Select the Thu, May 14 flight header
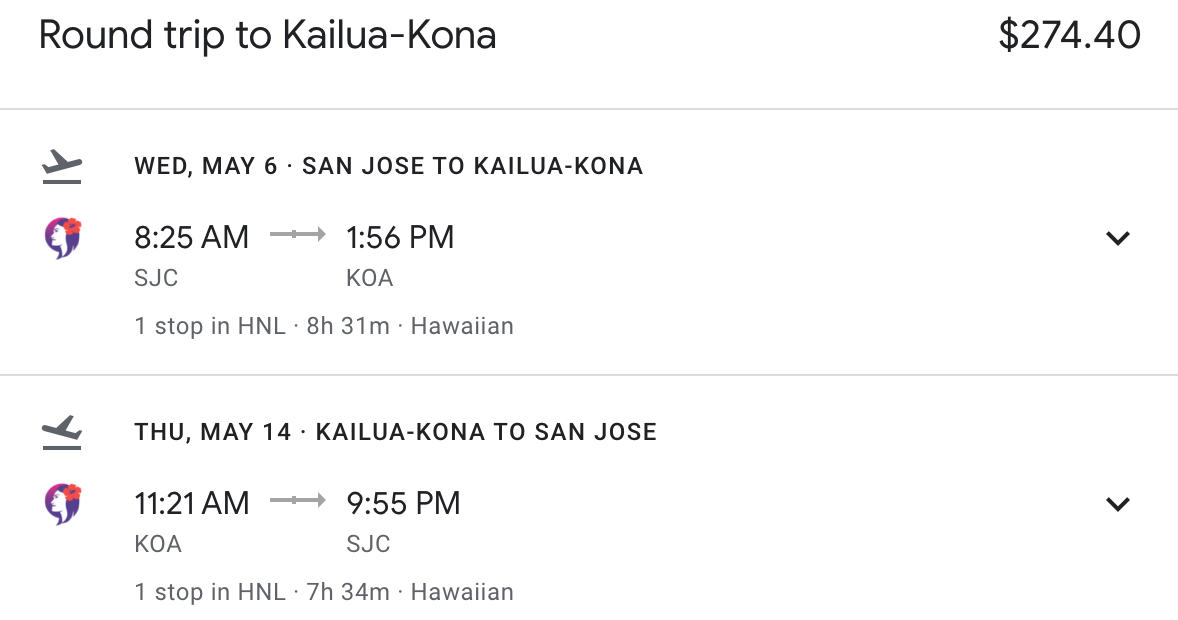 [x=395, y=432]
